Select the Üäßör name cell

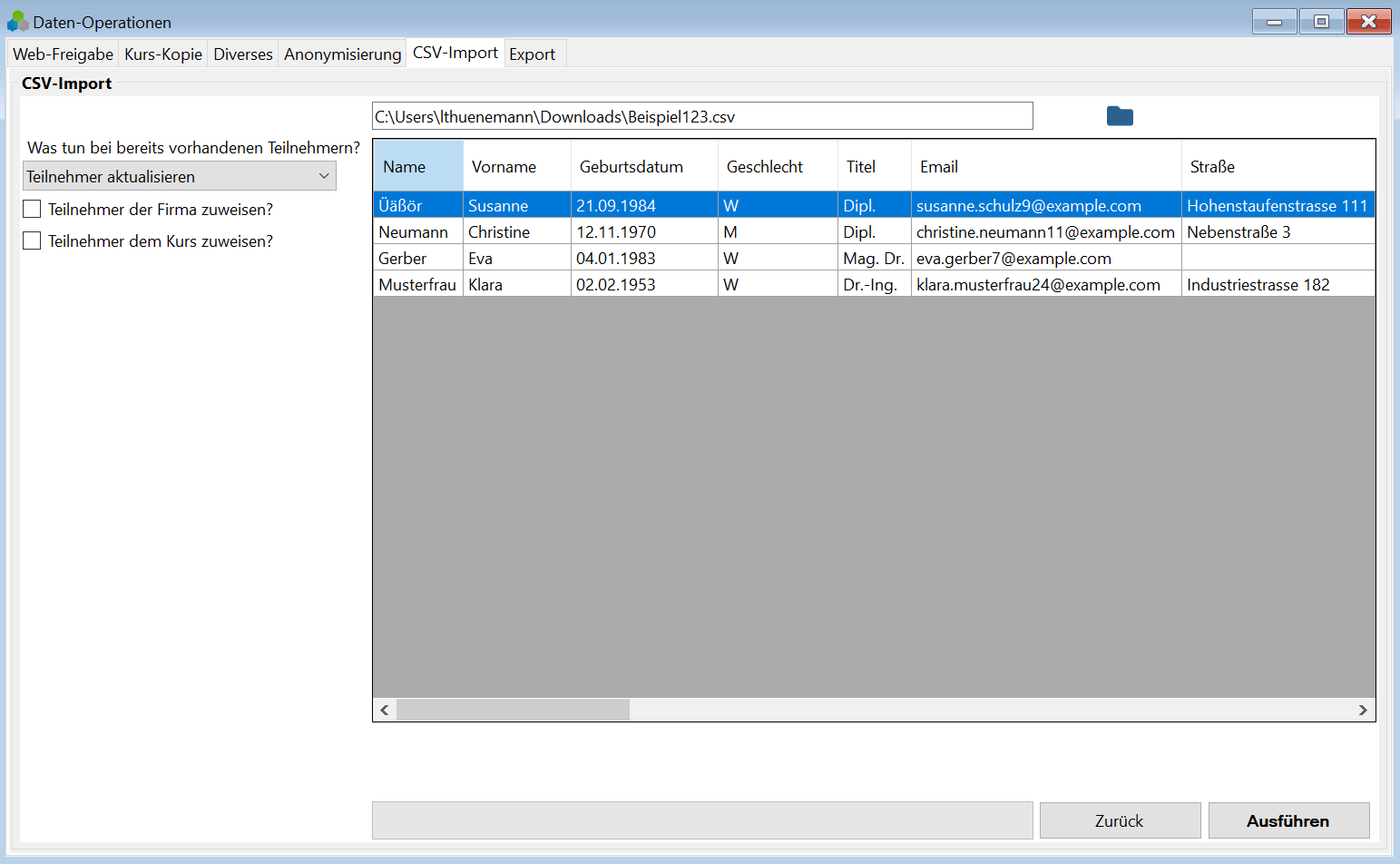coord(418,205)
